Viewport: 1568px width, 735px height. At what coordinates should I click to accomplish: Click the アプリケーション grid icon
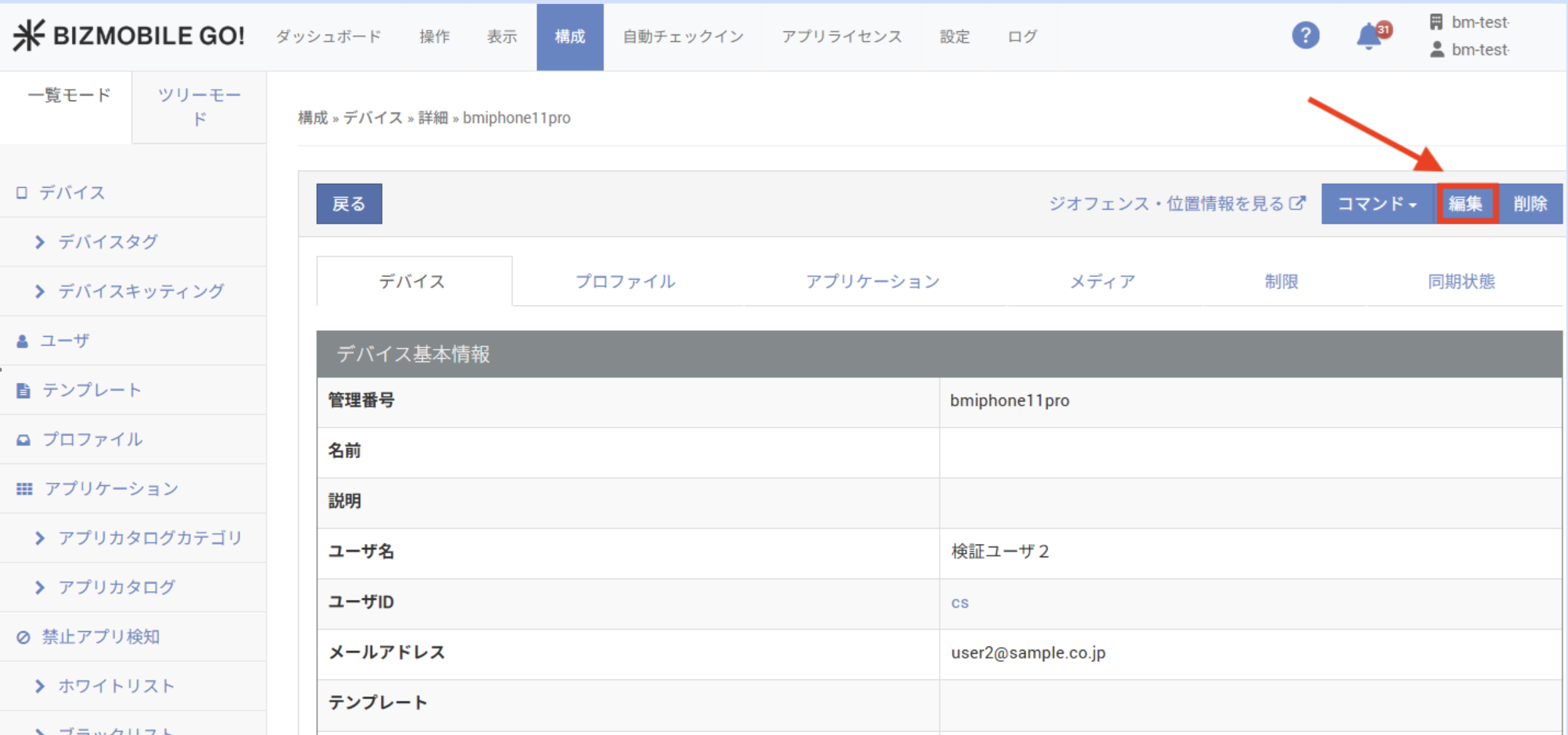pos(24,489)
